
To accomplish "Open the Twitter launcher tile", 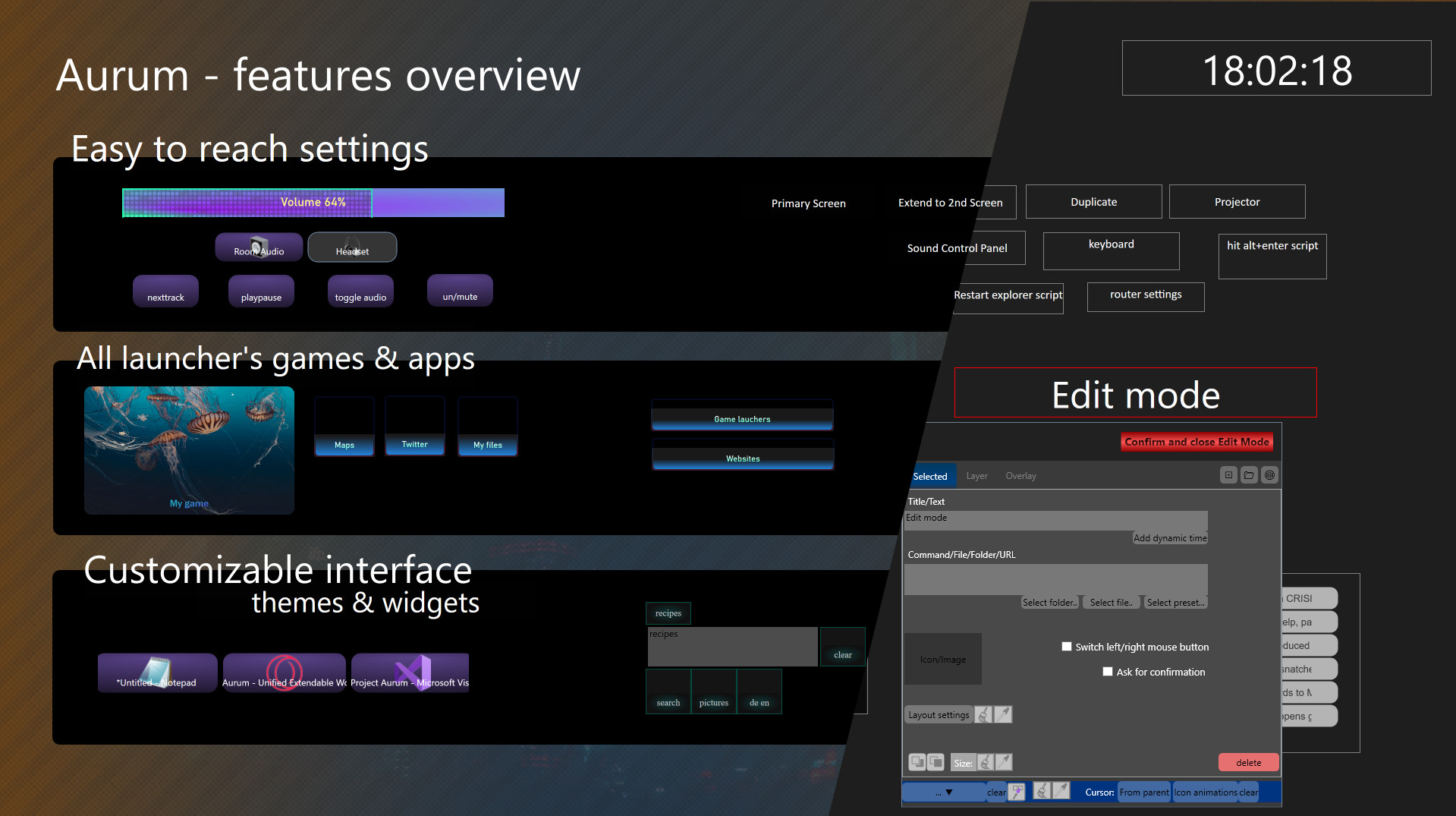I will 414,426.
